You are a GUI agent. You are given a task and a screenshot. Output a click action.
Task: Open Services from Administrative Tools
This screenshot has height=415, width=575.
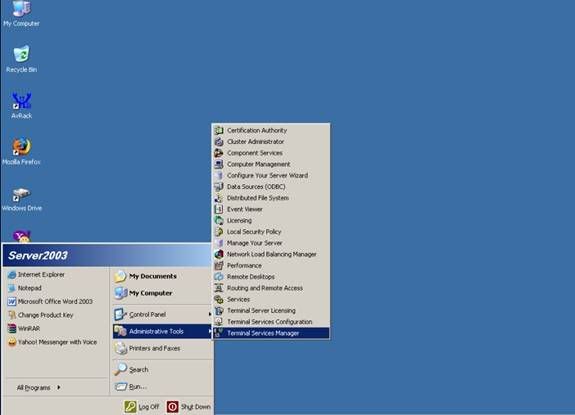[271, 299]
